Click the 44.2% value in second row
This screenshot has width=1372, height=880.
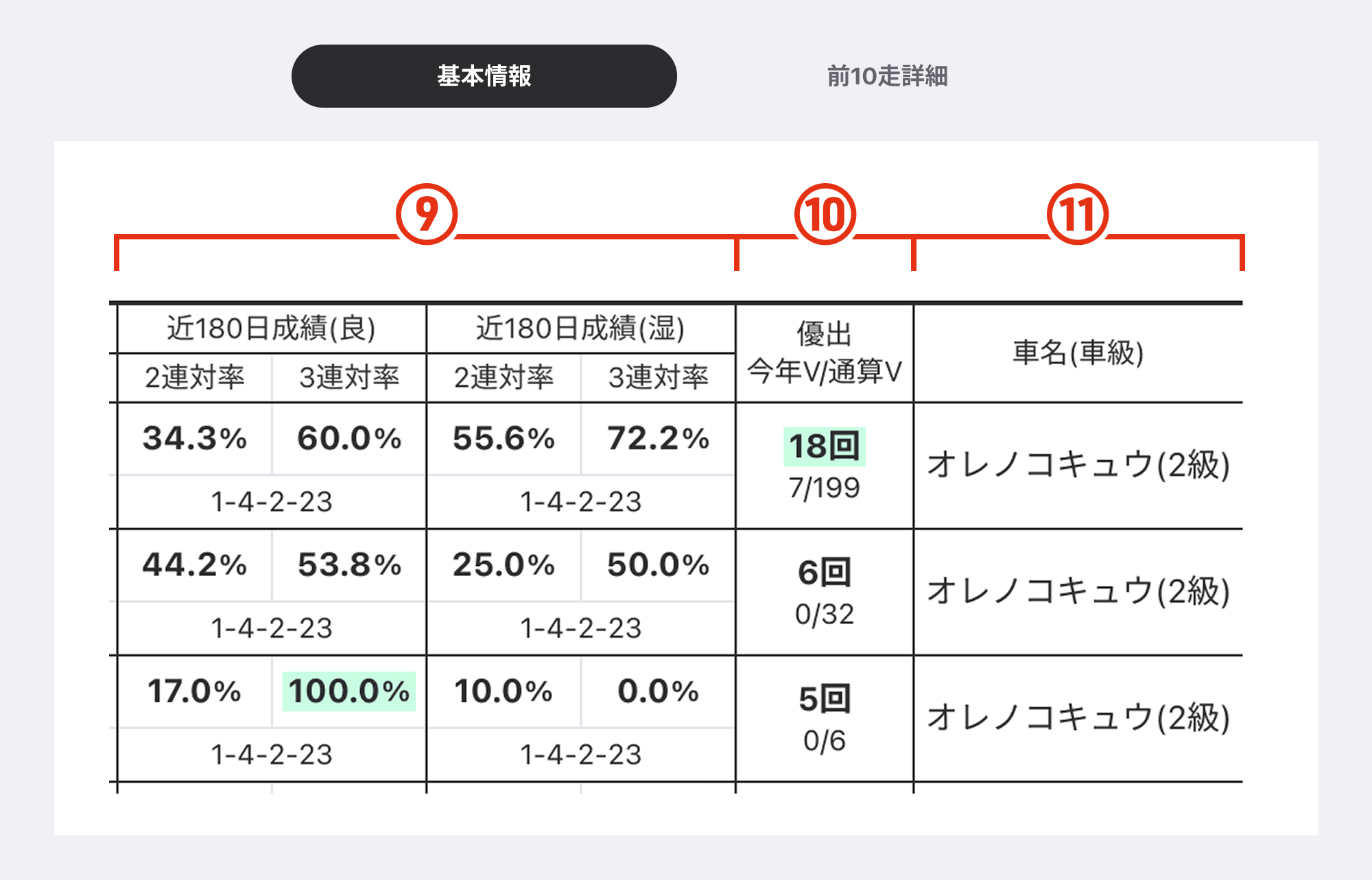coord(195,565)
